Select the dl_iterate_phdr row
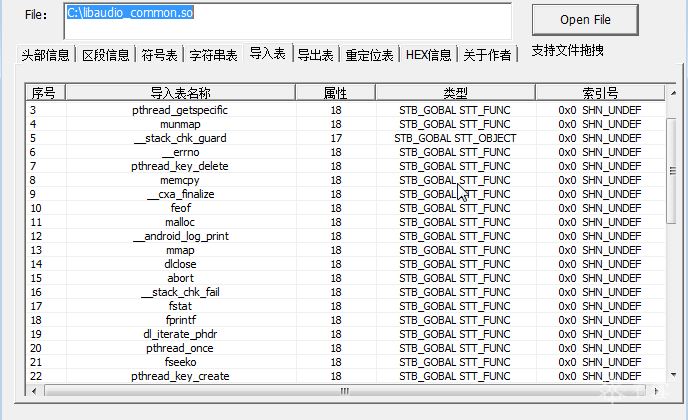The image size is (688, 420). [345, 334]
